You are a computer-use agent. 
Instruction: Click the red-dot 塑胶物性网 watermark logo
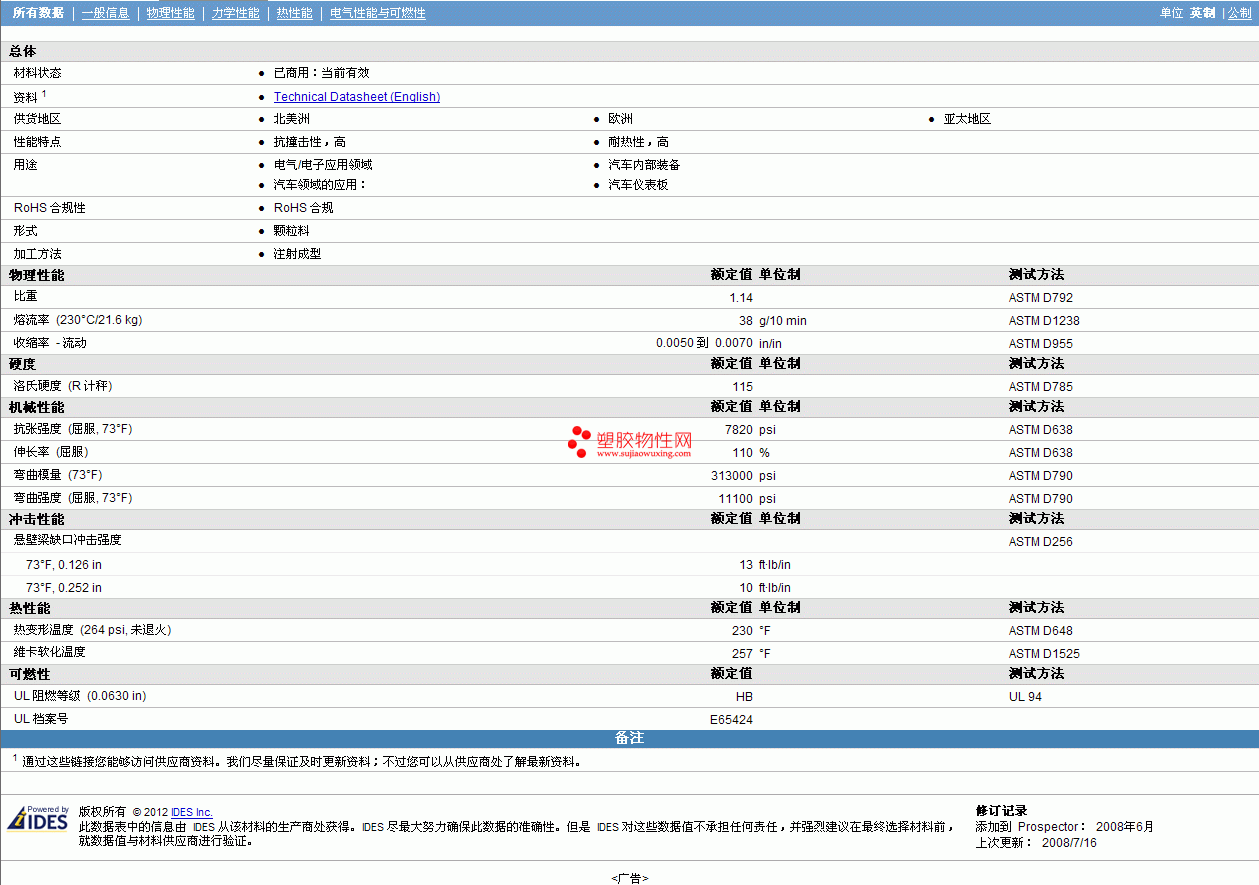(x=630, y=442)
